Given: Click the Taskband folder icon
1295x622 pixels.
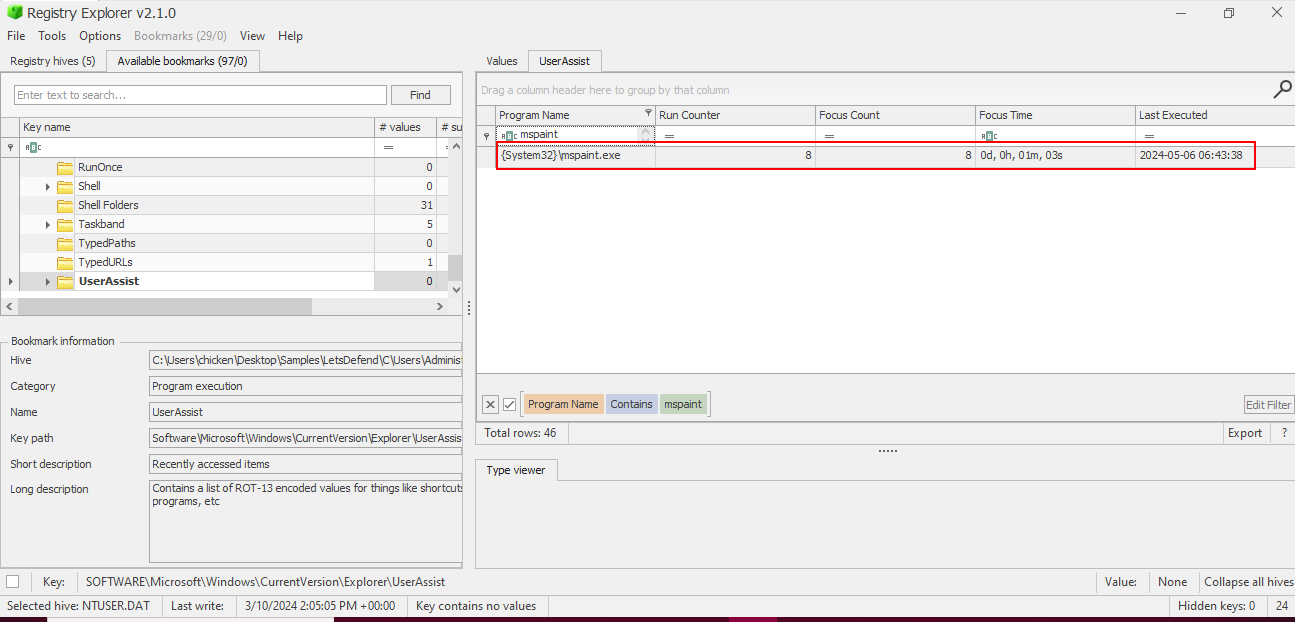Looking at the screenshot, I should 65,224.
